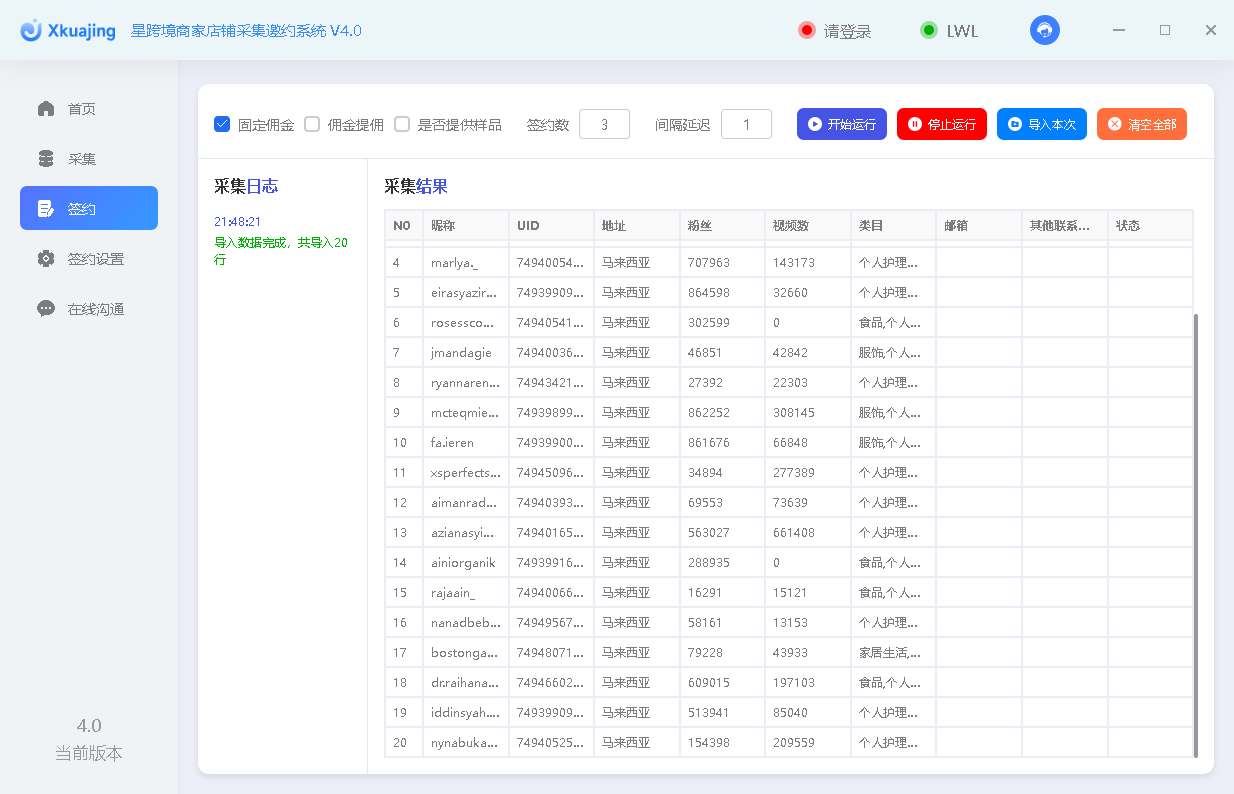Click follower count 79228

[706, 653]
